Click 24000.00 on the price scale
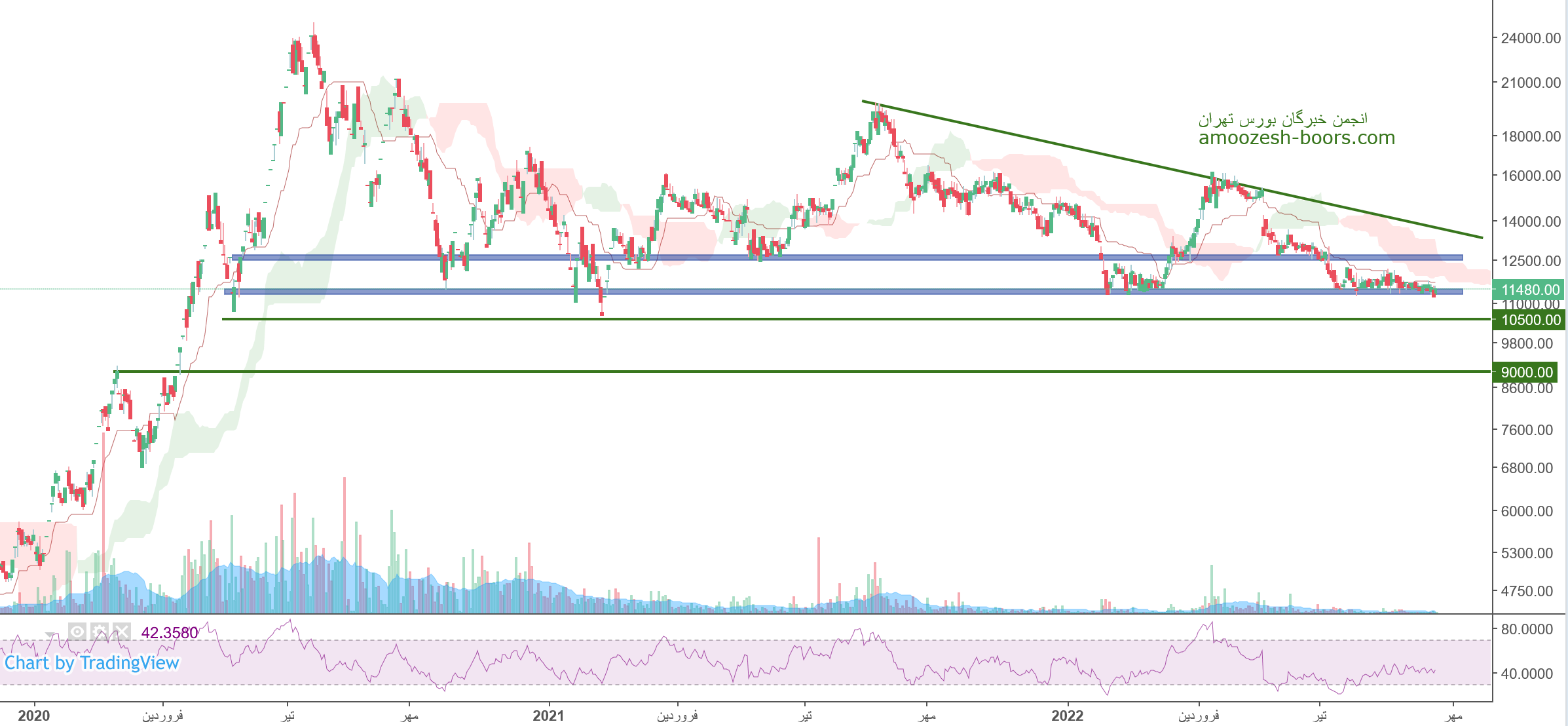The width and height of the screenshot is (1568, 726). (x=1529, y=38)
